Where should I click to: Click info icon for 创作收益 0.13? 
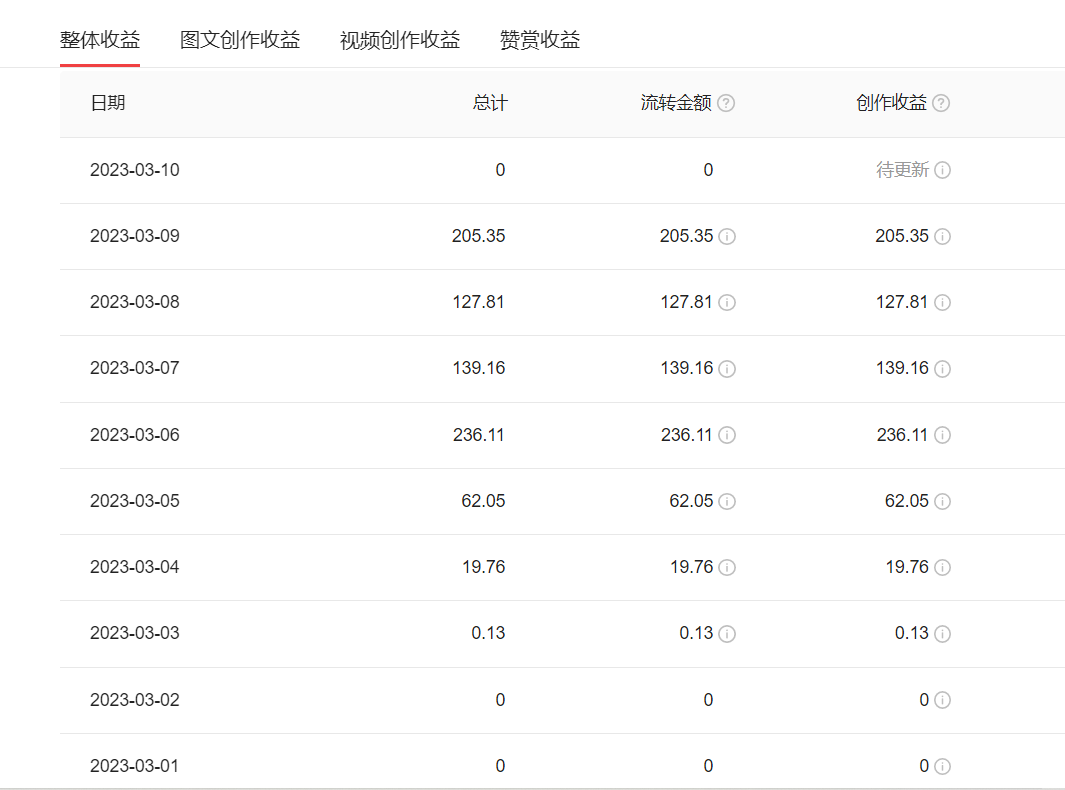(942, 634)
